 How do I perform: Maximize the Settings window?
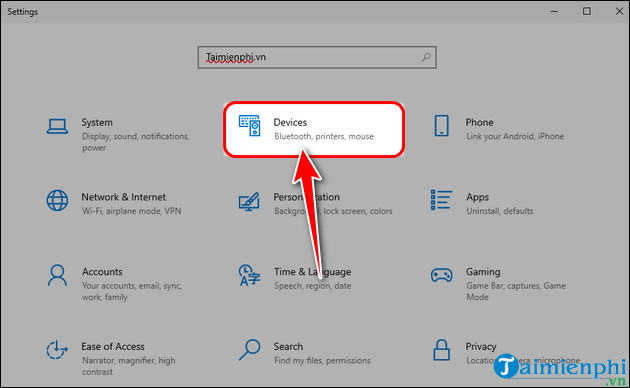point(587,11)
